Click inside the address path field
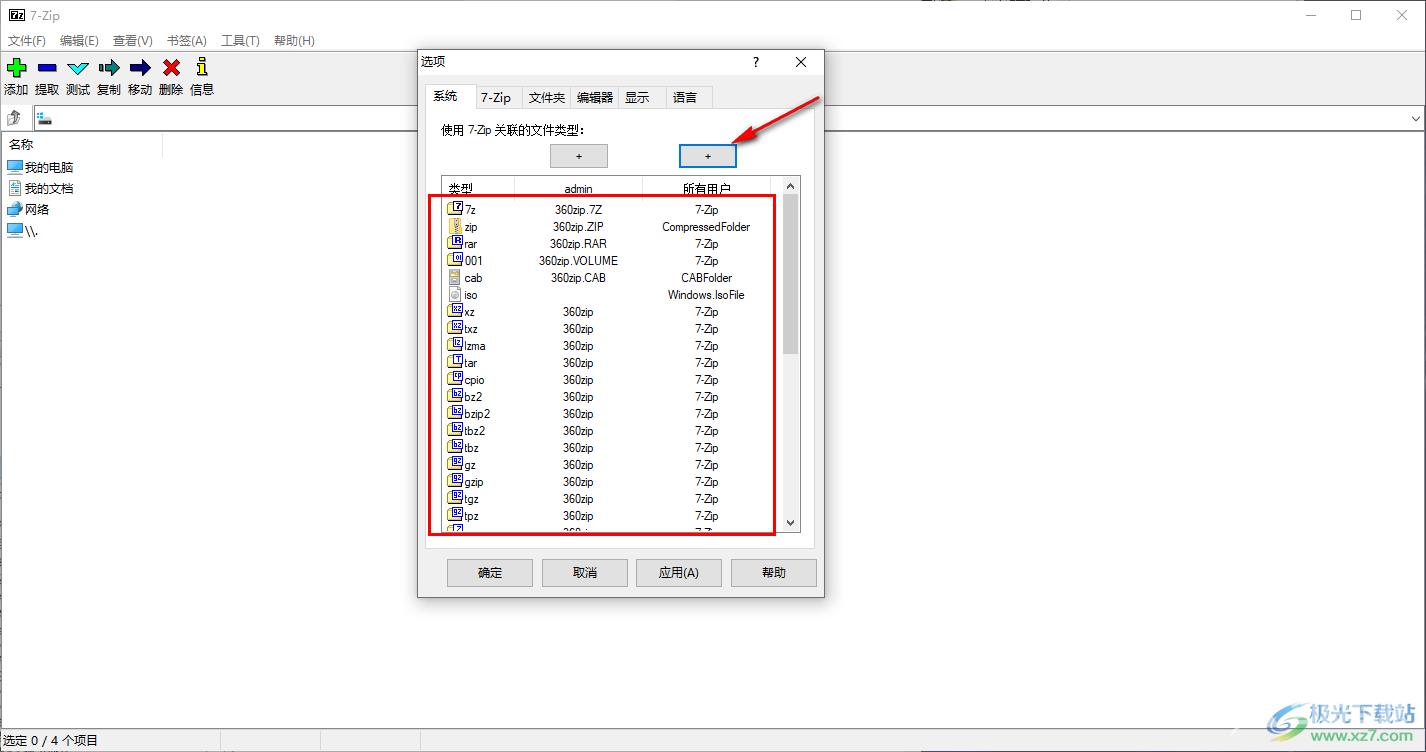Screen dimensions: 1426x752 click(720, 118)
